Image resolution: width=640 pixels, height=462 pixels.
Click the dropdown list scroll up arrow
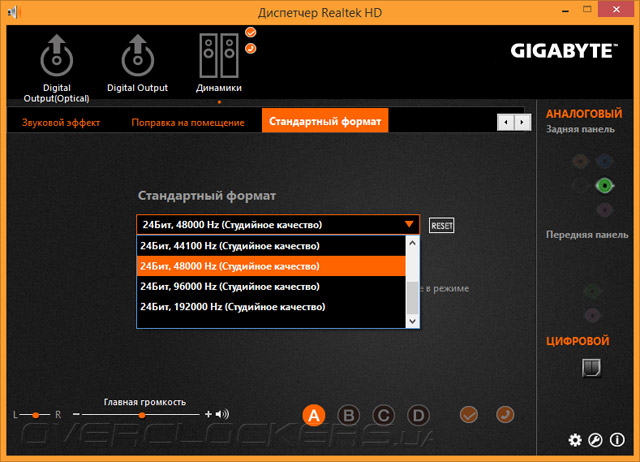coord(412,243)
